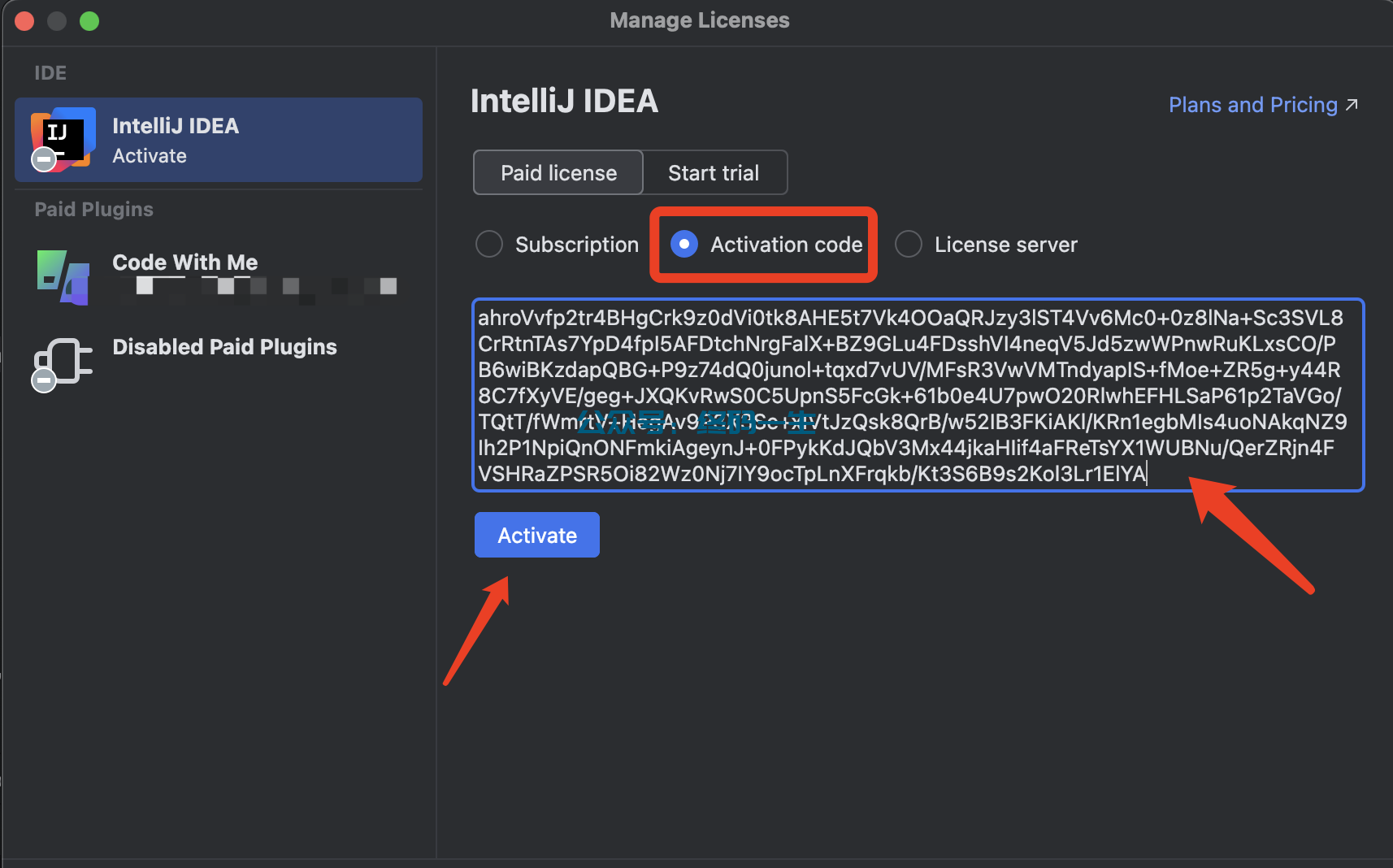Click the Activate button
1393x868 pixels.
click(x=537, y=535)
